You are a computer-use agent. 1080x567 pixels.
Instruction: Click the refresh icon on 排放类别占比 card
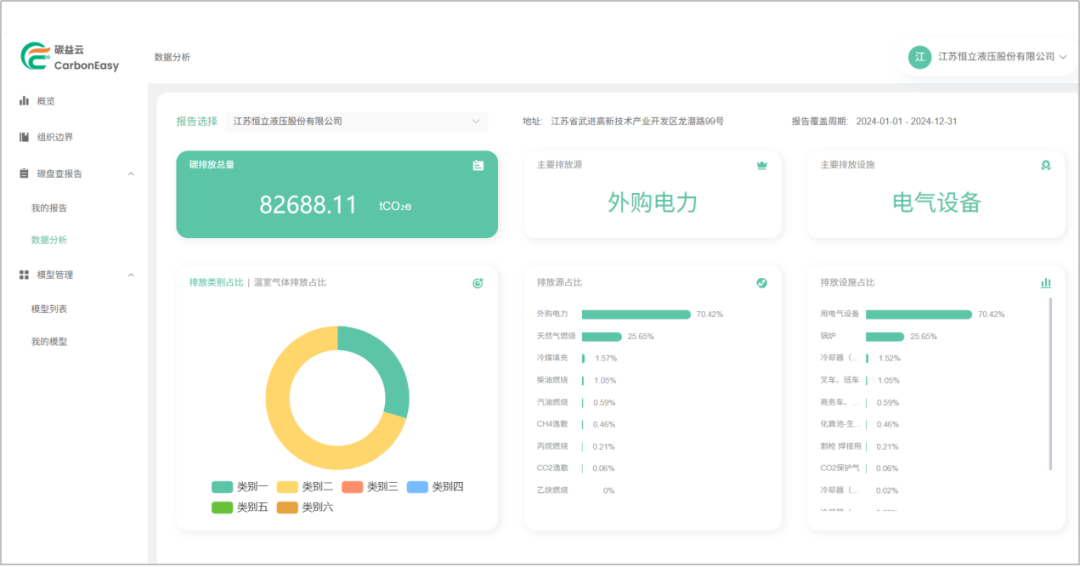click(477, 283)
